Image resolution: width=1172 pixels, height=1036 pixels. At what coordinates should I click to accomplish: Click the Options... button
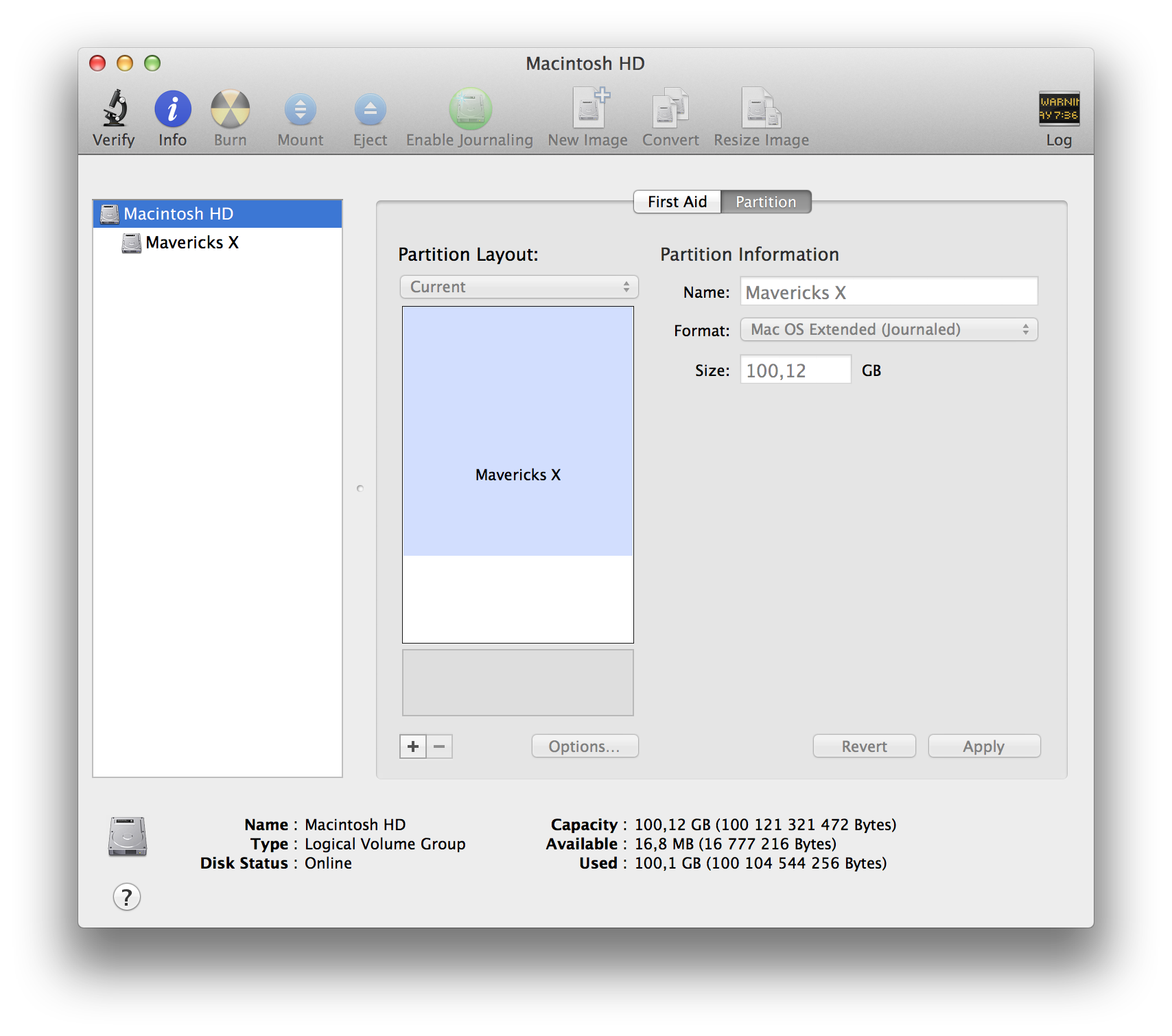pos(585,746)
